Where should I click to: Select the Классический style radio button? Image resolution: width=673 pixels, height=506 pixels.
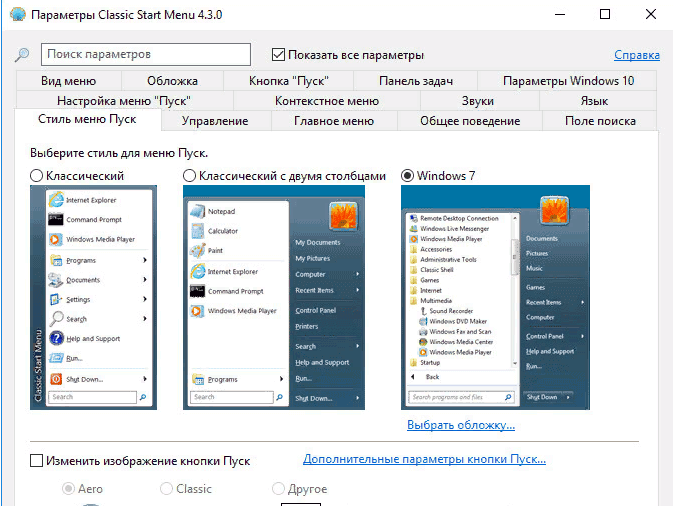coord(36,176)
